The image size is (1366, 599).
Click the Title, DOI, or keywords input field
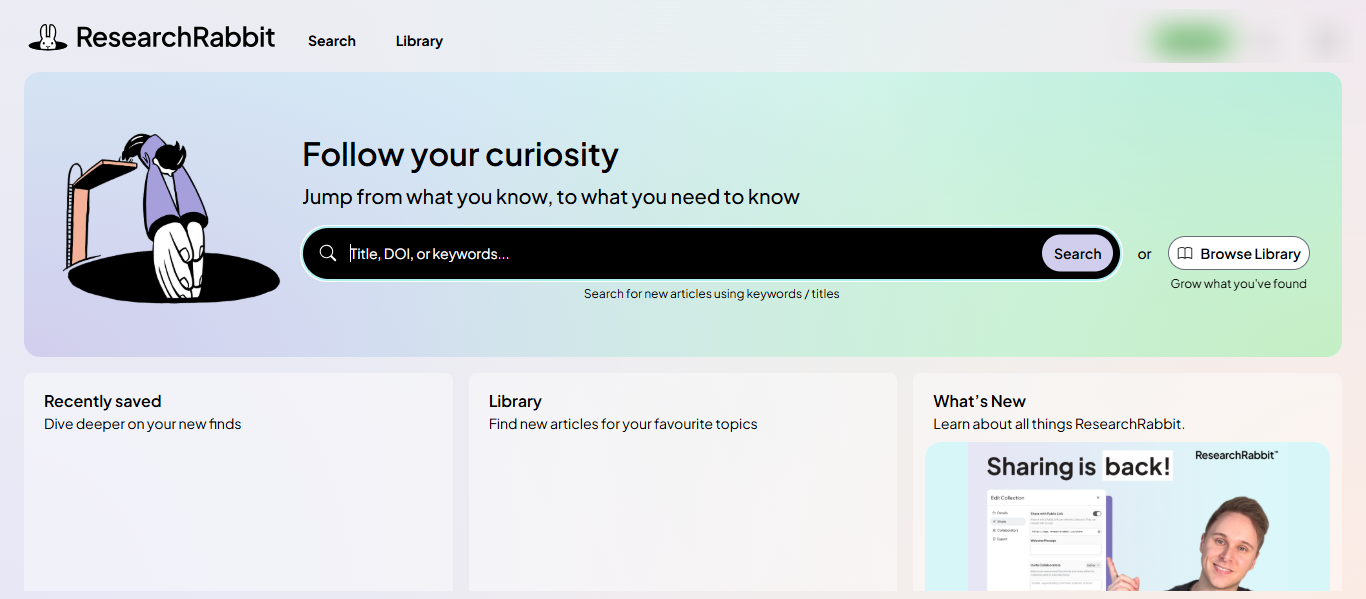pyautogui.click(x=600, y=253)
